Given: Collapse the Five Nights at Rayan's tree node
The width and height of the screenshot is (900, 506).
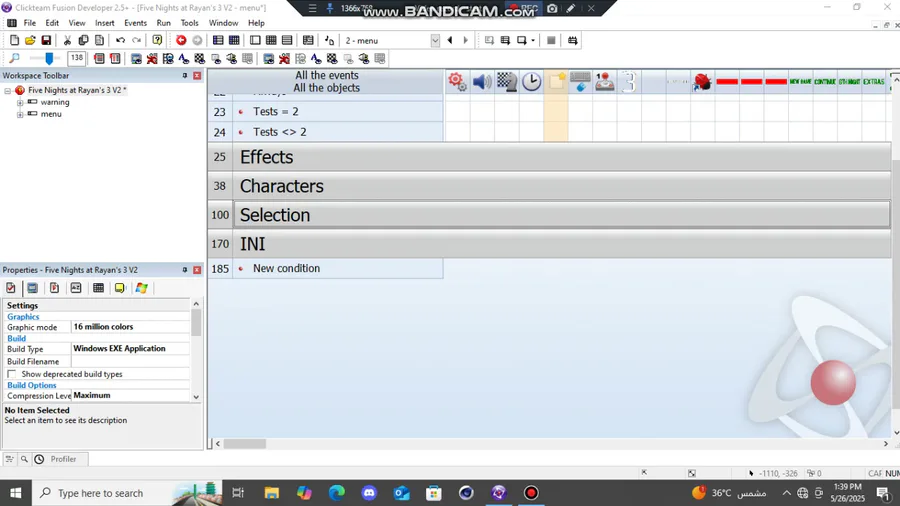Looking at the screenshot, I should tap(8, 91).
